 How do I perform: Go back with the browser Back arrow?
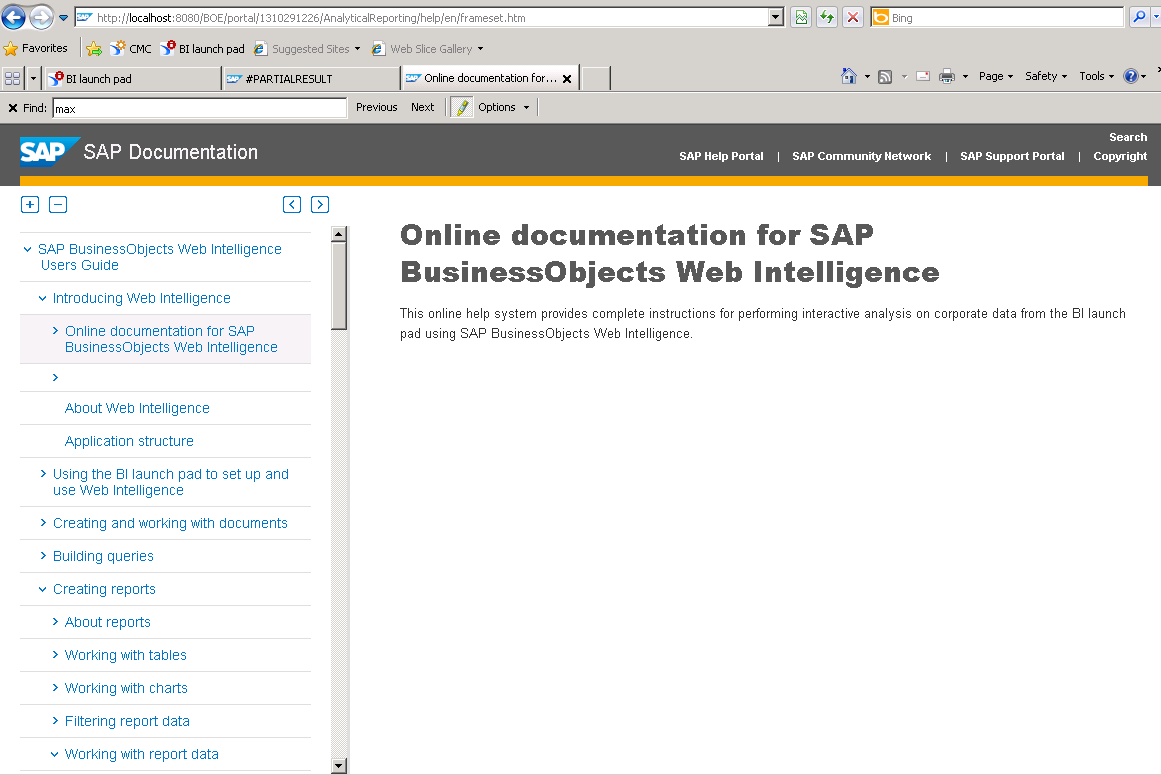(14, 17)
